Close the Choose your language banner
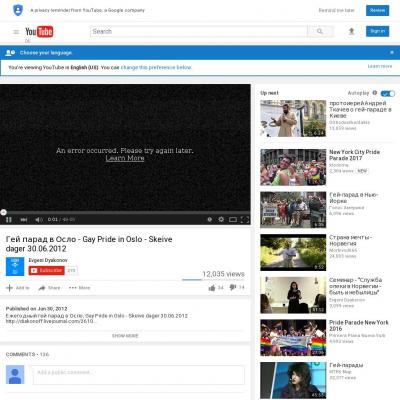The height and width of the screenshot is (400, 400). (392, 52)
